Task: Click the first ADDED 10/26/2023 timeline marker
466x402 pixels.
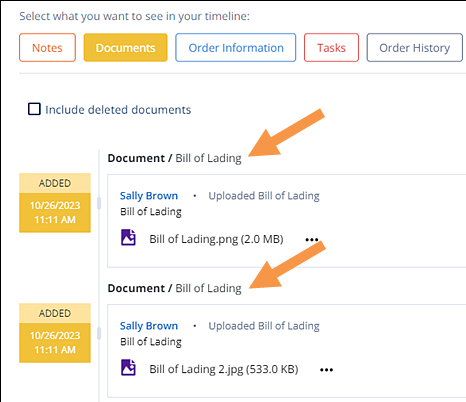Action: [55, 203]
